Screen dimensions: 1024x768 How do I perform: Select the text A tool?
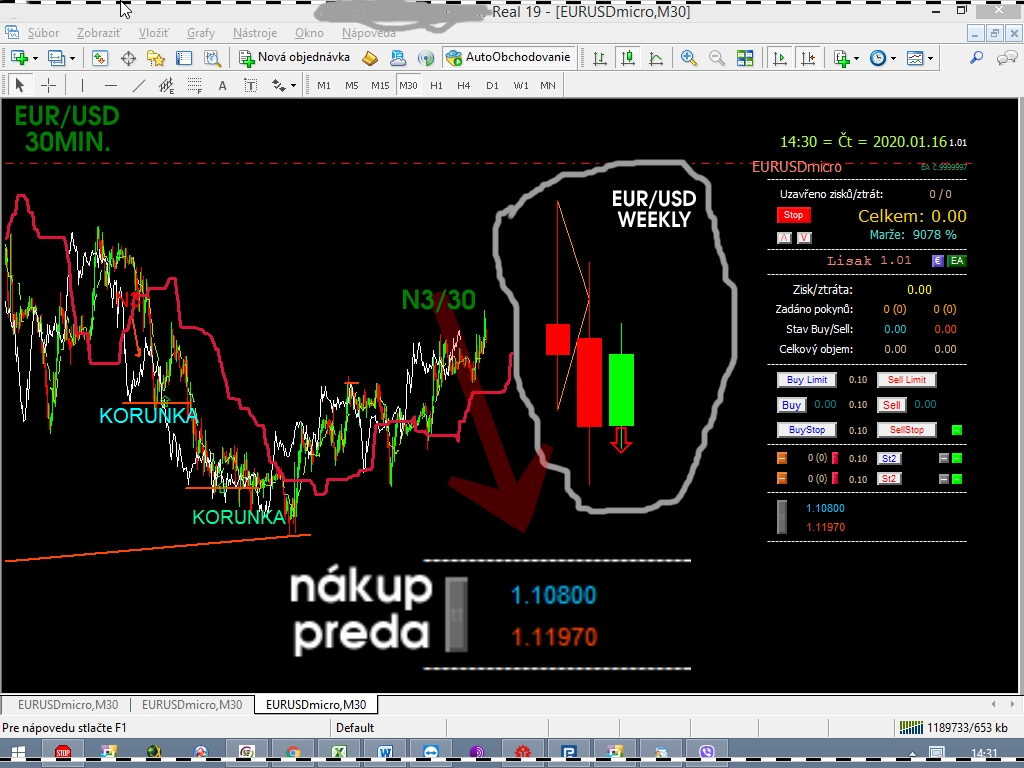point(222,86)
